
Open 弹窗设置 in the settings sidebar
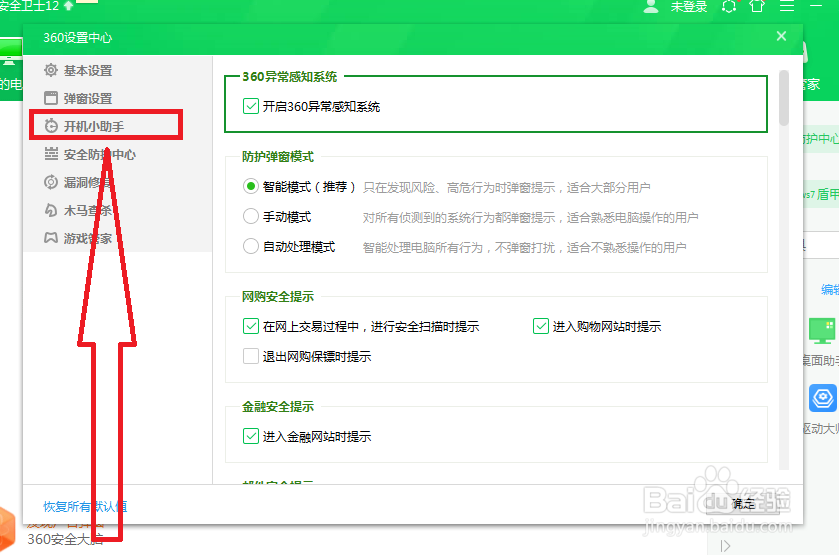point(88,98)
